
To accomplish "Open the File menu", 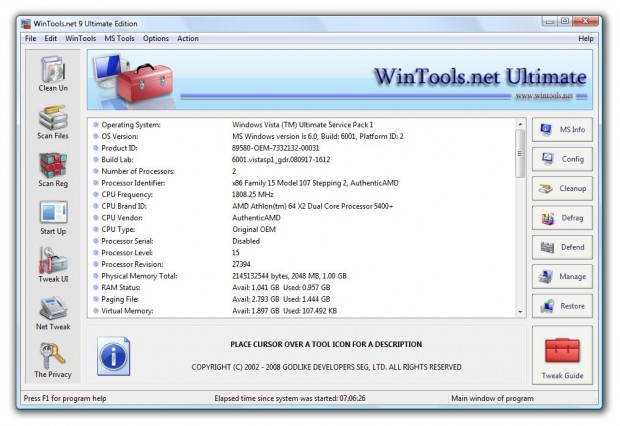I will [x=30, y=38].
